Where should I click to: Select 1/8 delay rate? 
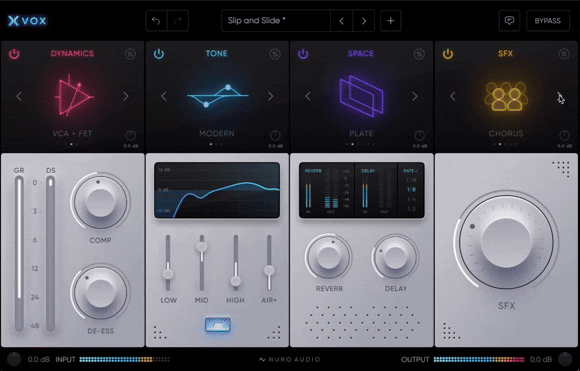411,190
